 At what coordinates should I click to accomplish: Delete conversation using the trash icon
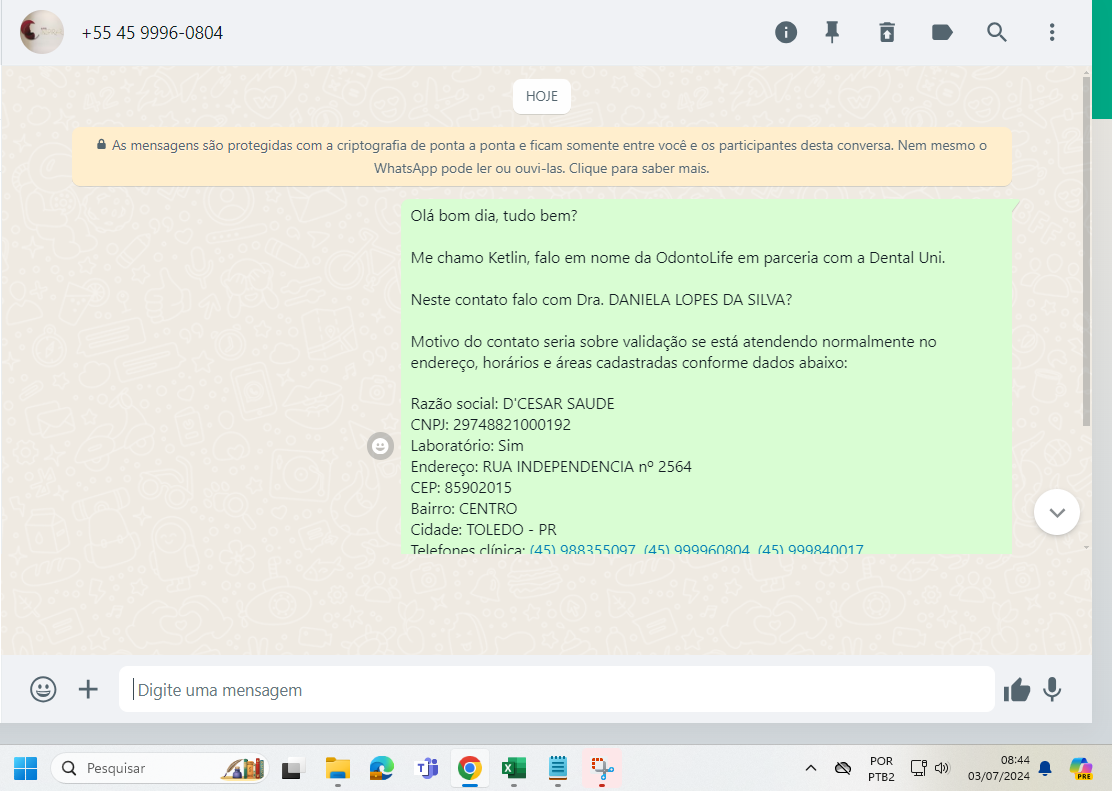887,33
